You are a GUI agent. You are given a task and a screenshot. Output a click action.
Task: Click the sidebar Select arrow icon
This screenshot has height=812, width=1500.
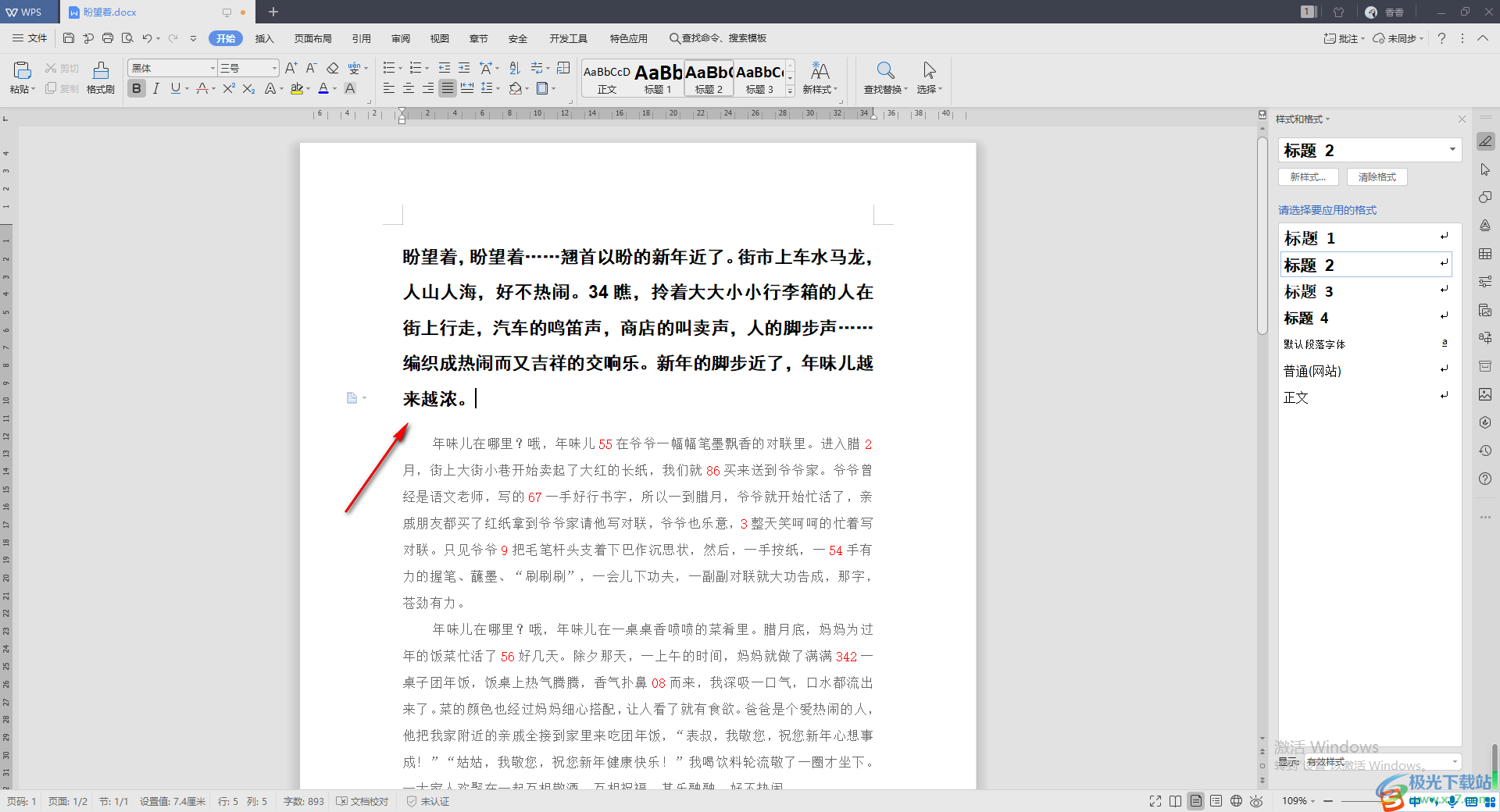click(x=1485, y=169)
